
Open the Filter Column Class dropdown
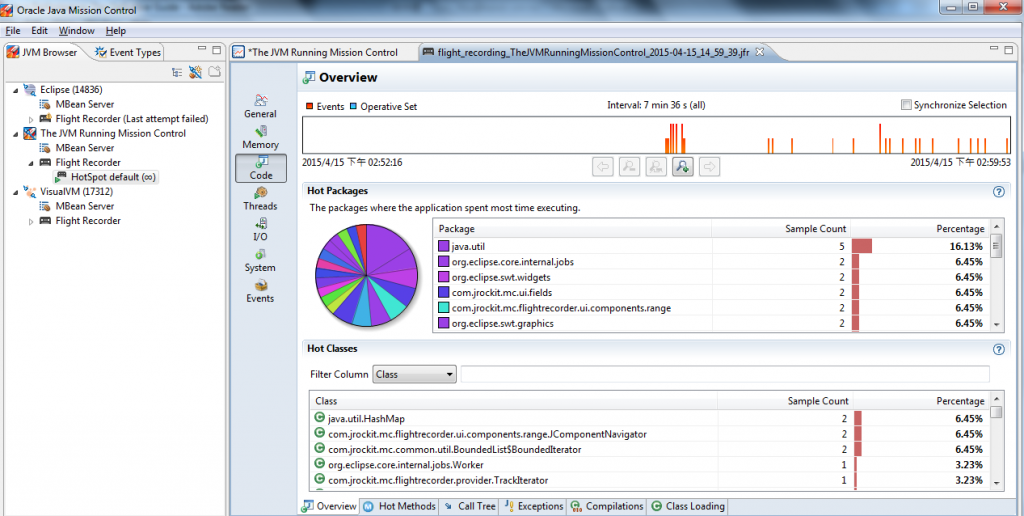(x=414, y=374)
